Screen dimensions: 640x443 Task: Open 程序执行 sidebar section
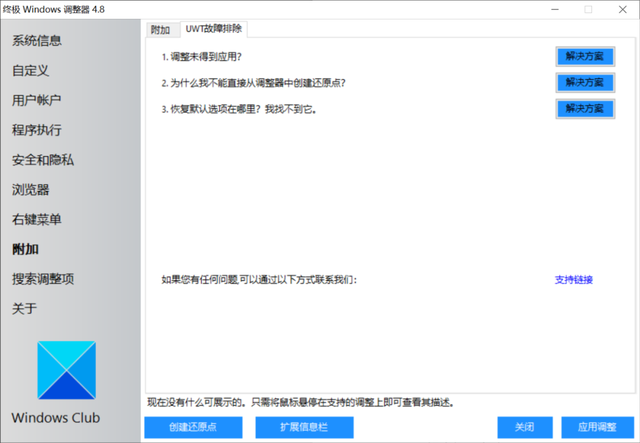coord(37,130)
